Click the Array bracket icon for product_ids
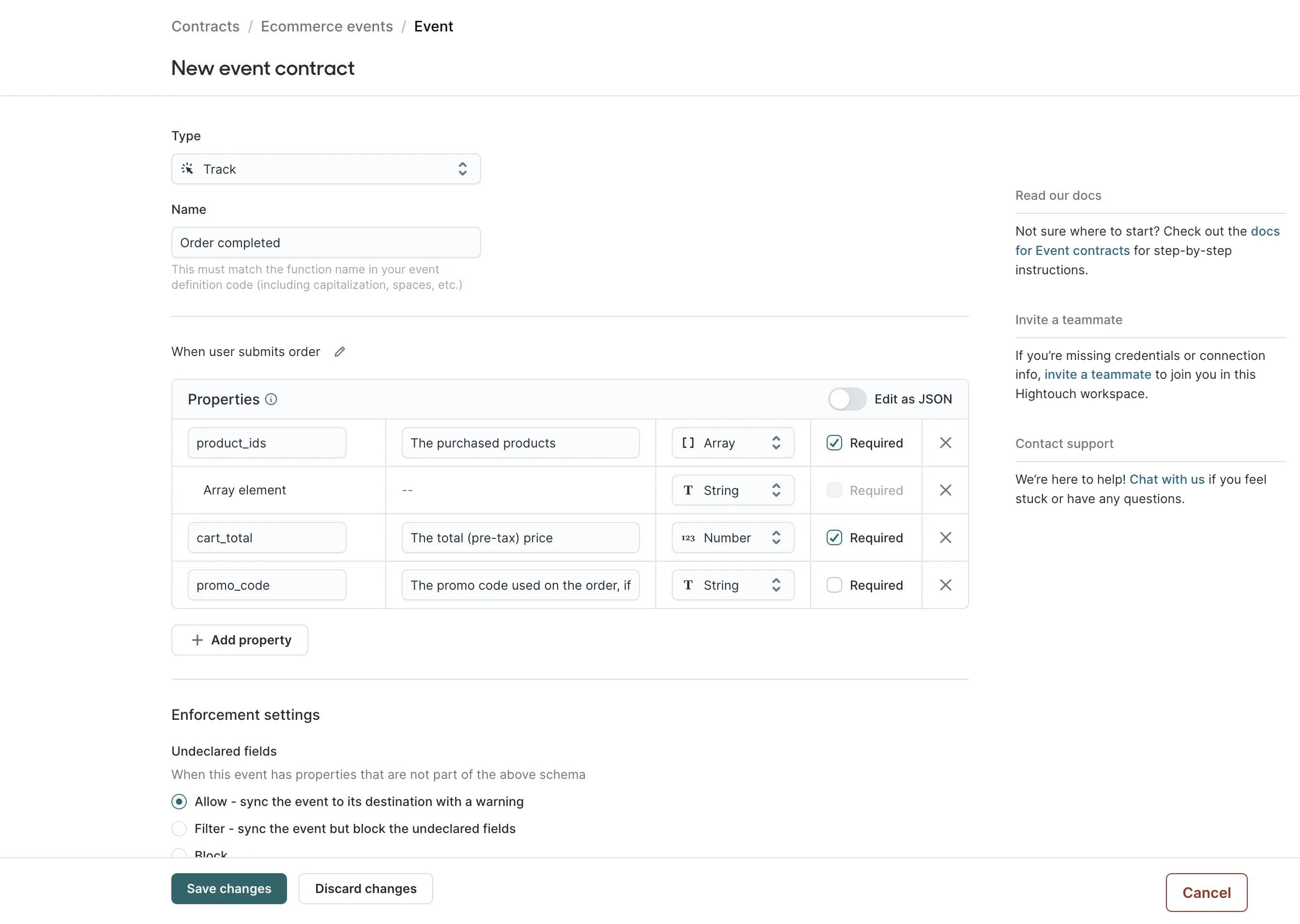The height and width of the screenshot is (924, 1300). click(688, 442)
